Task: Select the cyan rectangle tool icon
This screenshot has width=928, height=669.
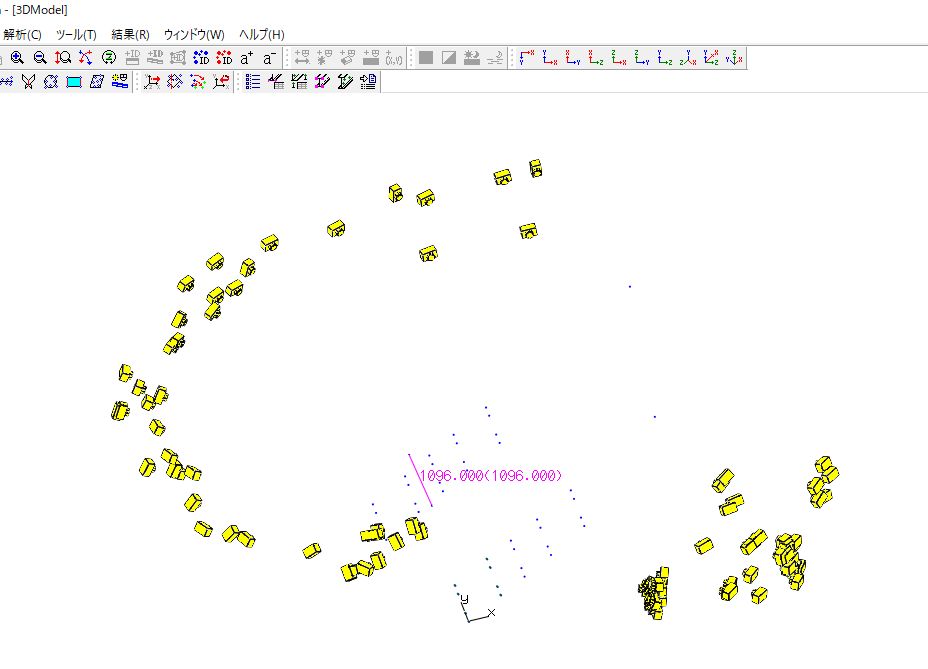Action: tap(74, 82)
